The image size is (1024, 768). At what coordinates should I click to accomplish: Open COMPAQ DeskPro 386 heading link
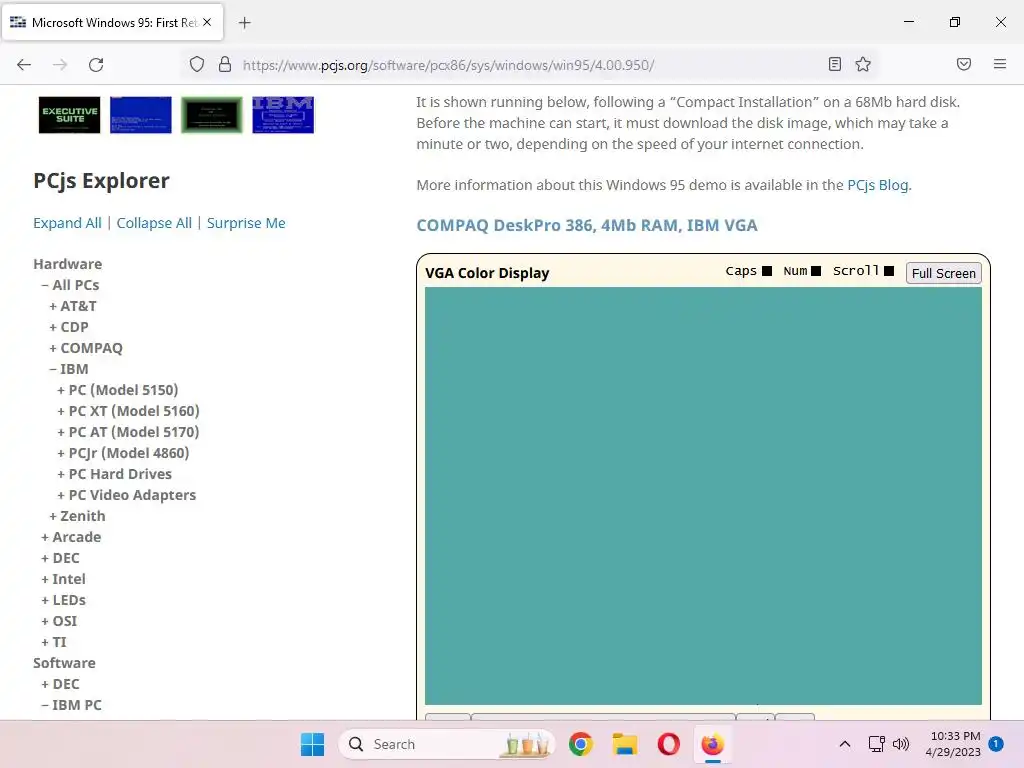pos(586,225)
